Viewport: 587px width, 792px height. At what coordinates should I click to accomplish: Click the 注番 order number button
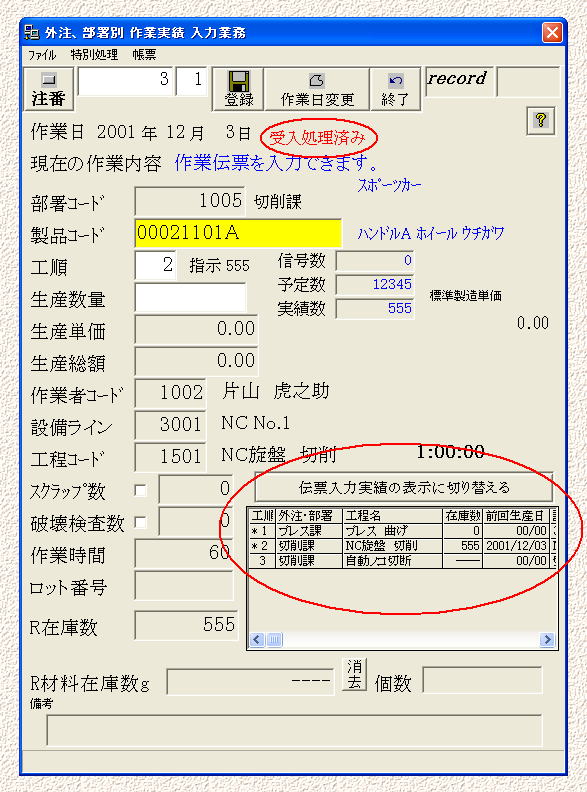(x=49, y=89)
